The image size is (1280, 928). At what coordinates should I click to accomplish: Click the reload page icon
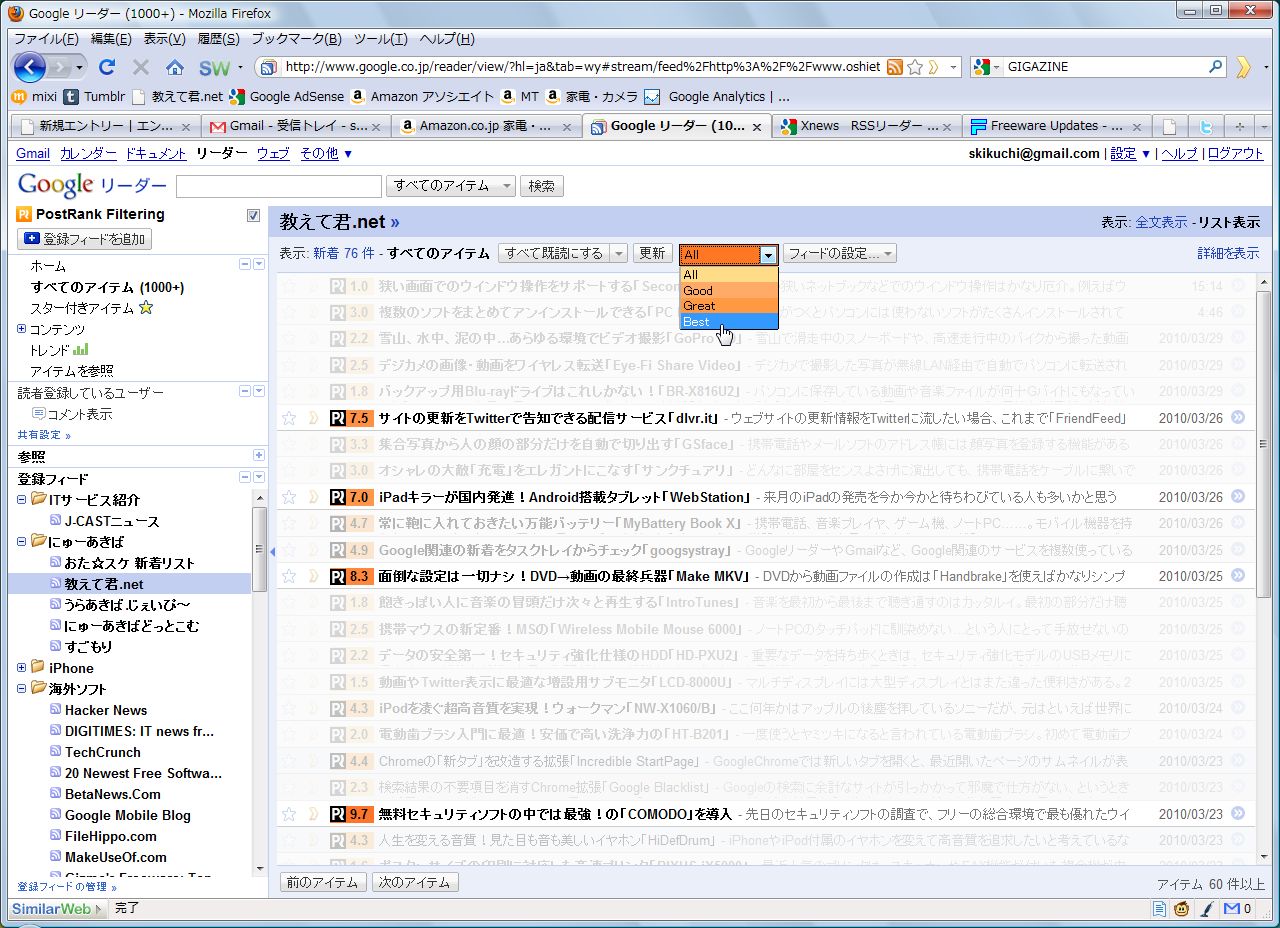107,67
